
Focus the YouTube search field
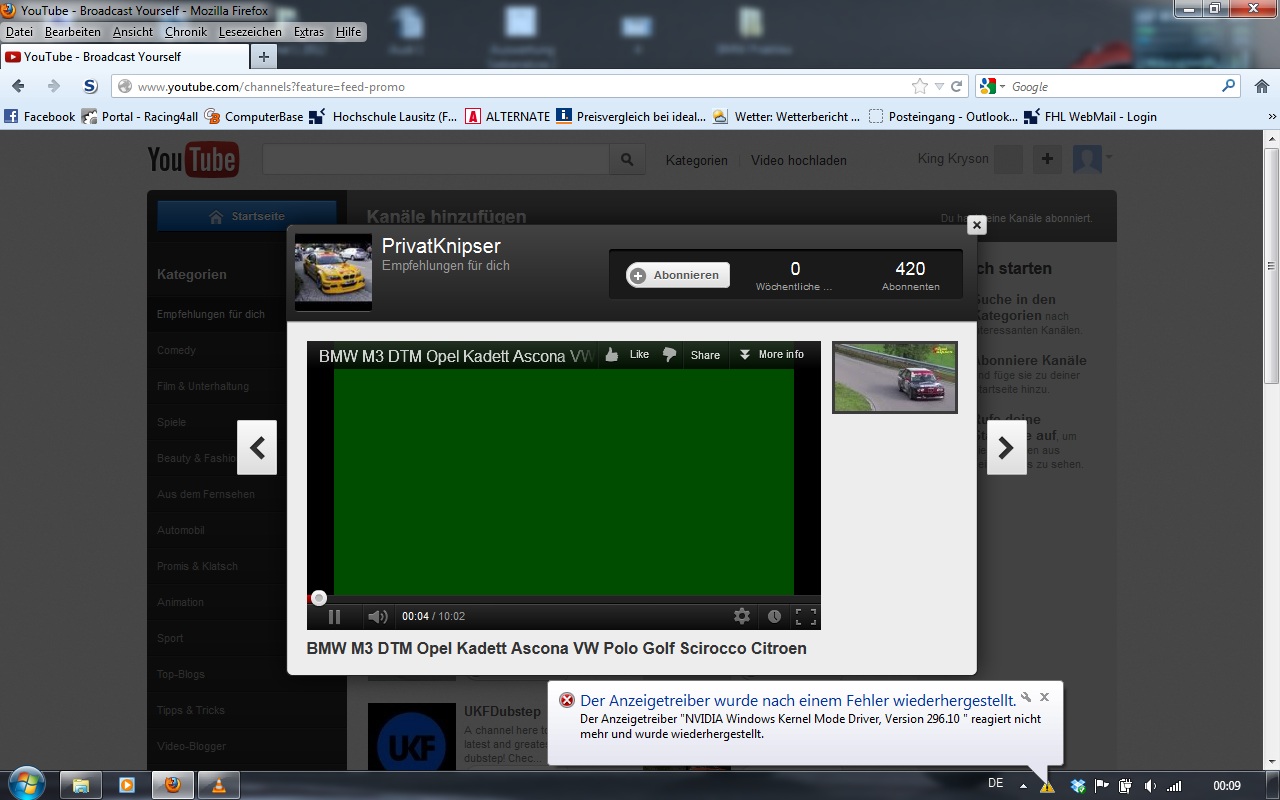click(x=436, y=159)
